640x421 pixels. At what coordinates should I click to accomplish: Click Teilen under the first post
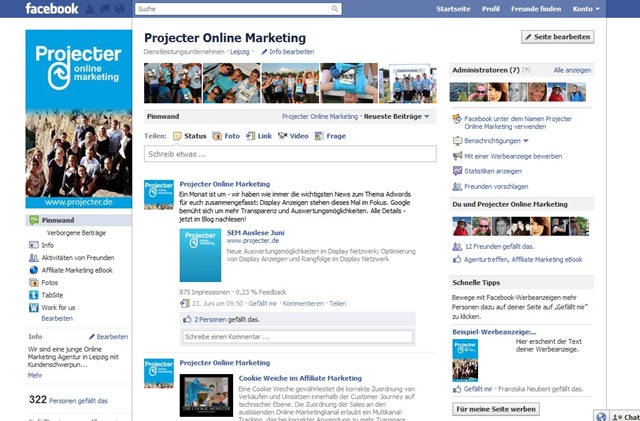click(x=338, y=303)
